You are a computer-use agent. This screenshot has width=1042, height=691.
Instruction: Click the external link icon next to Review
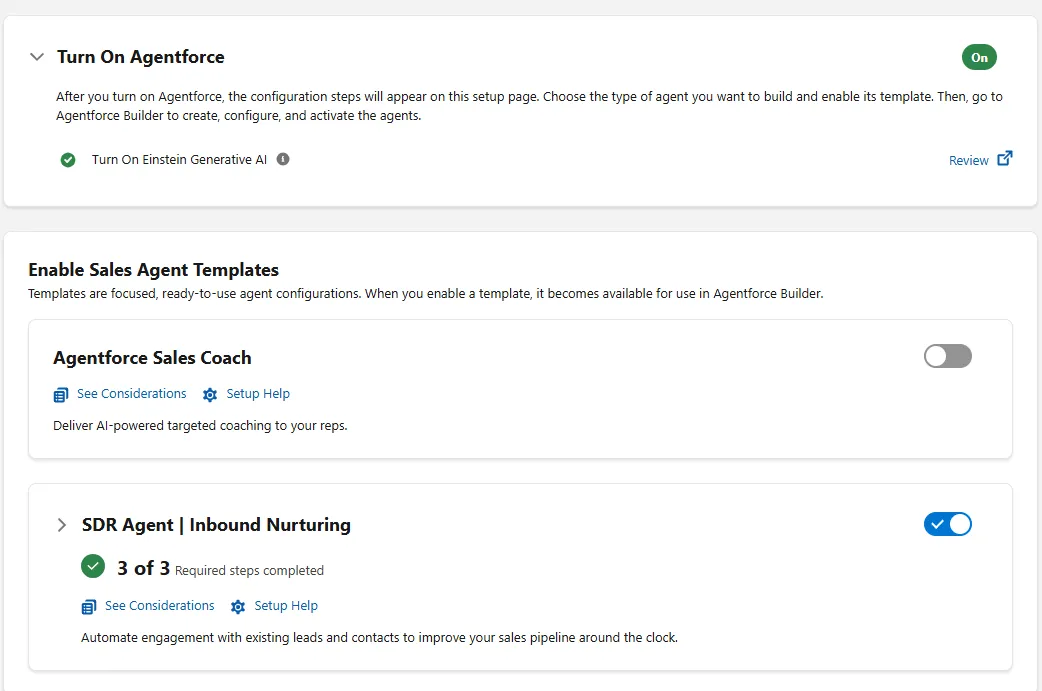(1005, 158)
